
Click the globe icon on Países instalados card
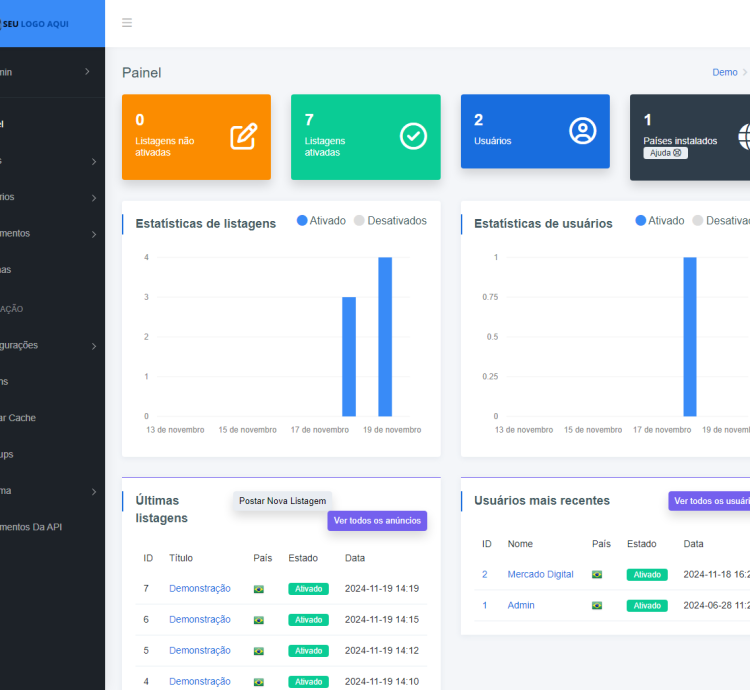pos(743,137)
